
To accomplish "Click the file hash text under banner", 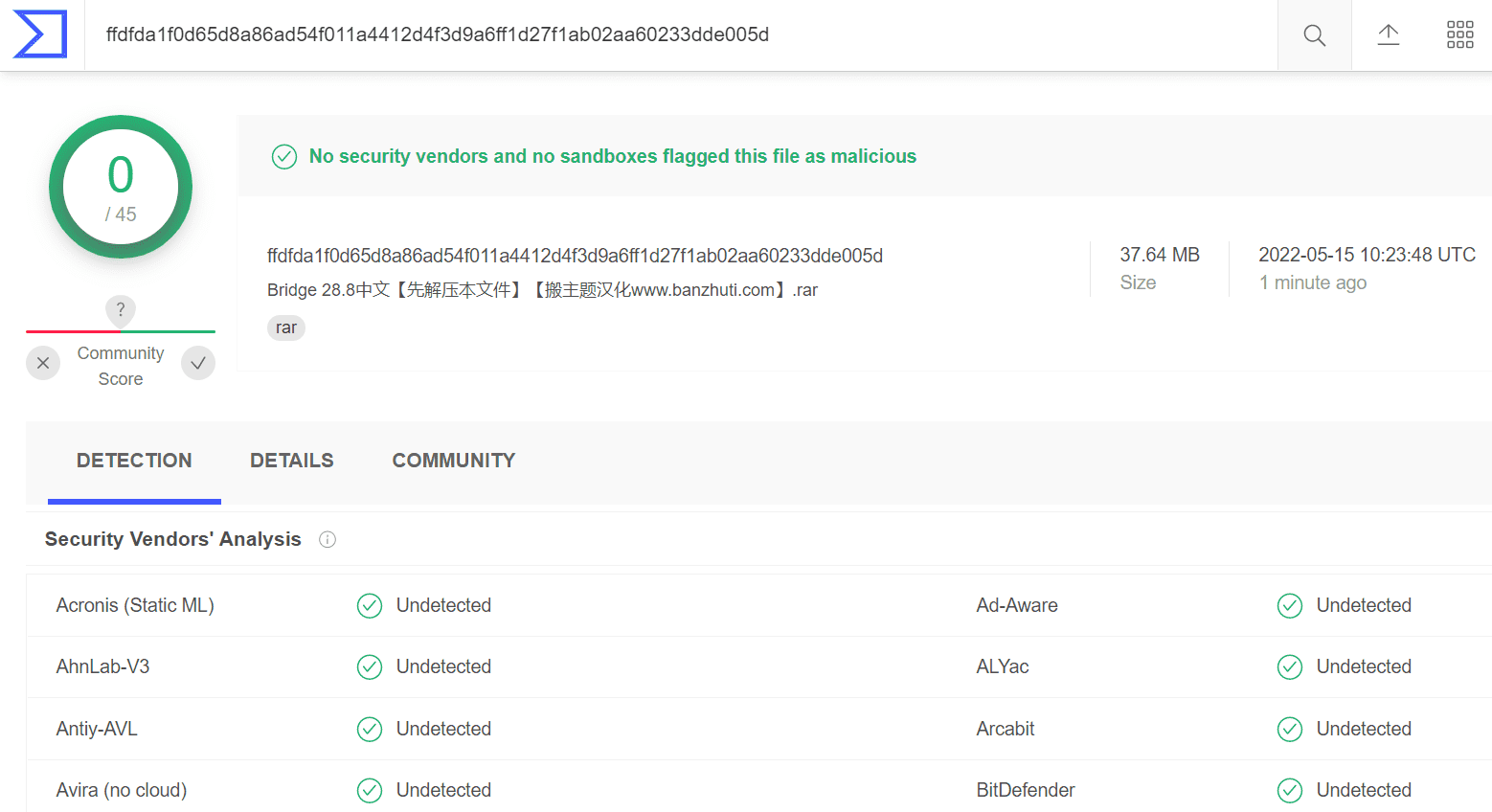I will coord(575,256).
